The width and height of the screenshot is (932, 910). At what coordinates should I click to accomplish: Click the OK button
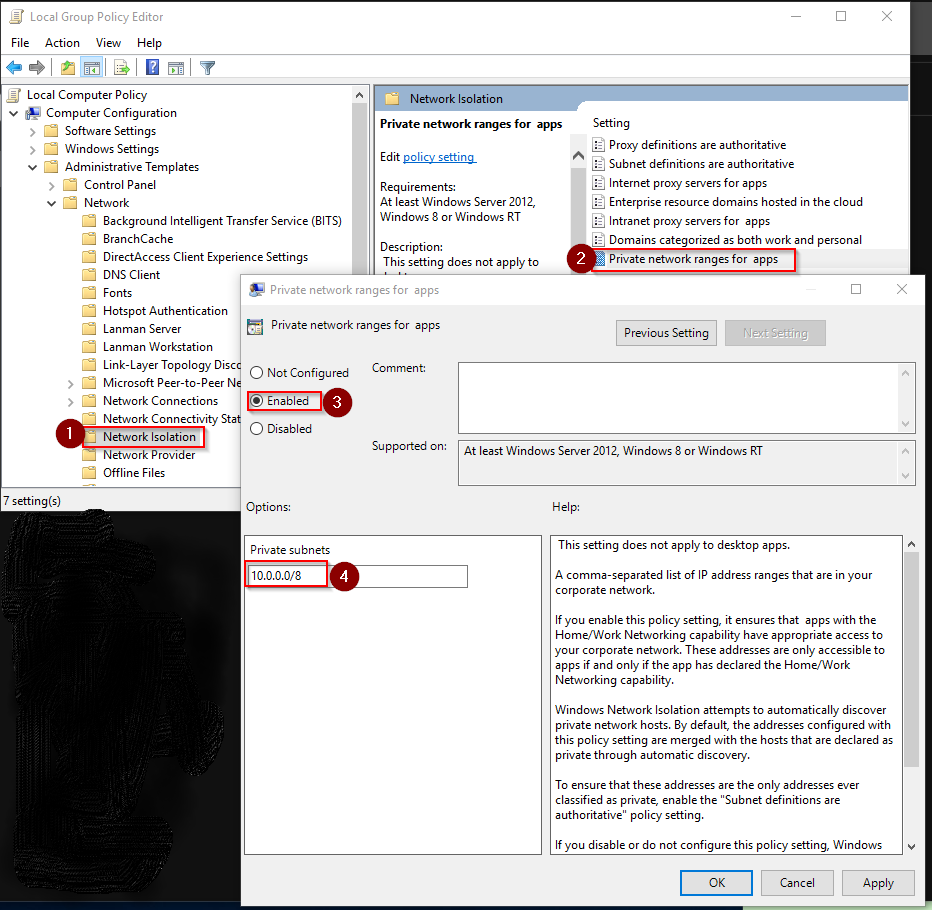tap(716, 883)
